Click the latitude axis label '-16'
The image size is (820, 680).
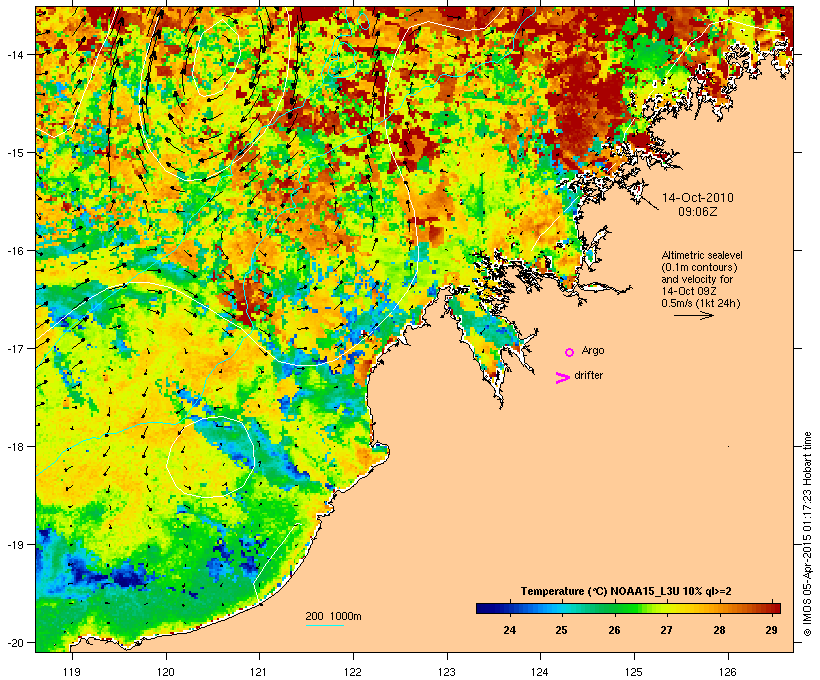[15, 251]
